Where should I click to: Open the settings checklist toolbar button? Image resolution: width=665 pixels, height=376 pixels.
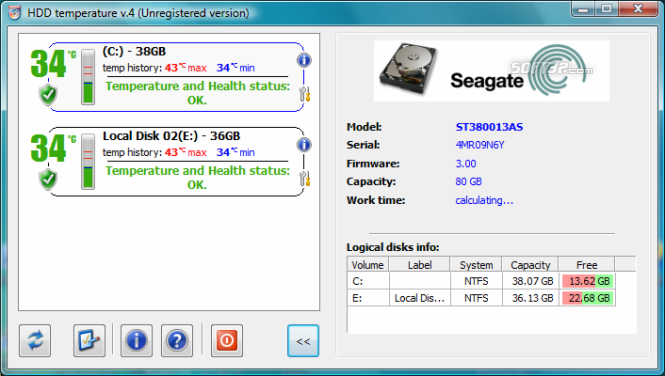[x=89, y=340]
